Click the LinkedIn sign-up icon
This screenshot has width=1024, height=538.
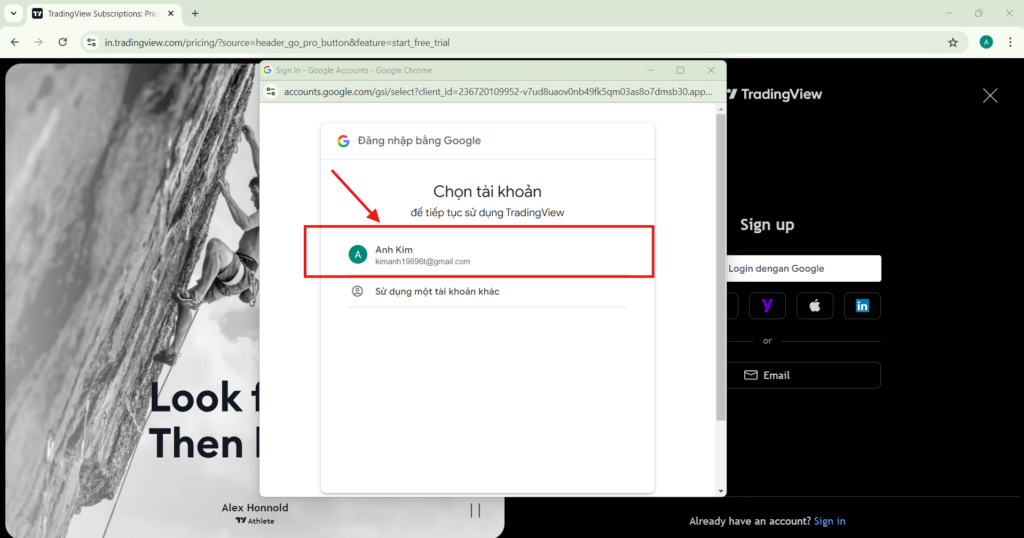coord(862,306)
